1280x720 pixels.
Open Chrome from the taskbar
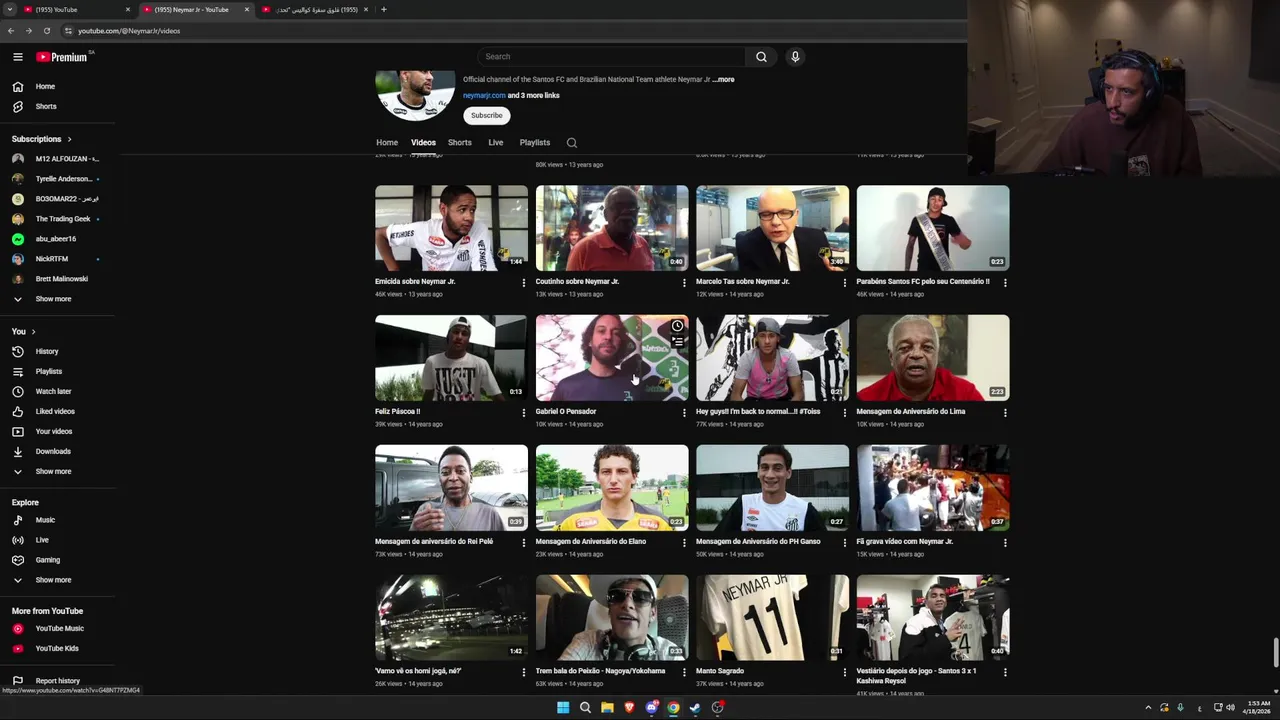point(673,708)
